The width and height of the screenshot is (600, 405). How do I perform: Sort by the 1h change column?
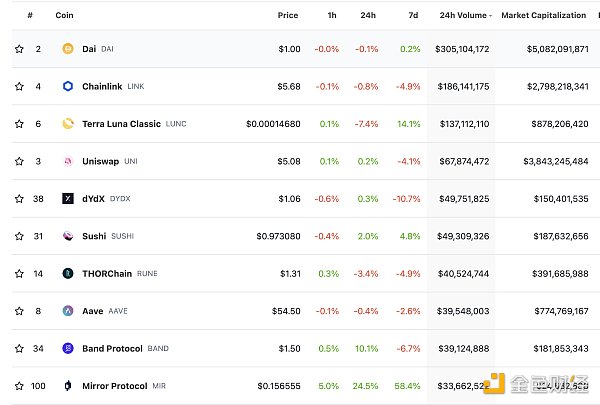click(333, 15)
